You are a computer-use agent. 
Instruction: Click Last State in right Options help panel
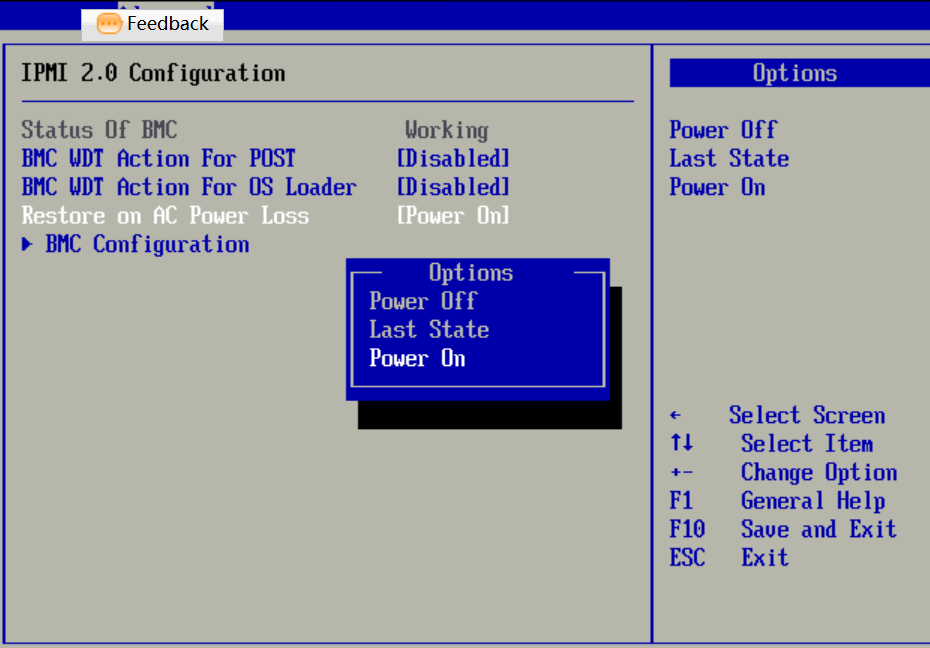(729, 159)
